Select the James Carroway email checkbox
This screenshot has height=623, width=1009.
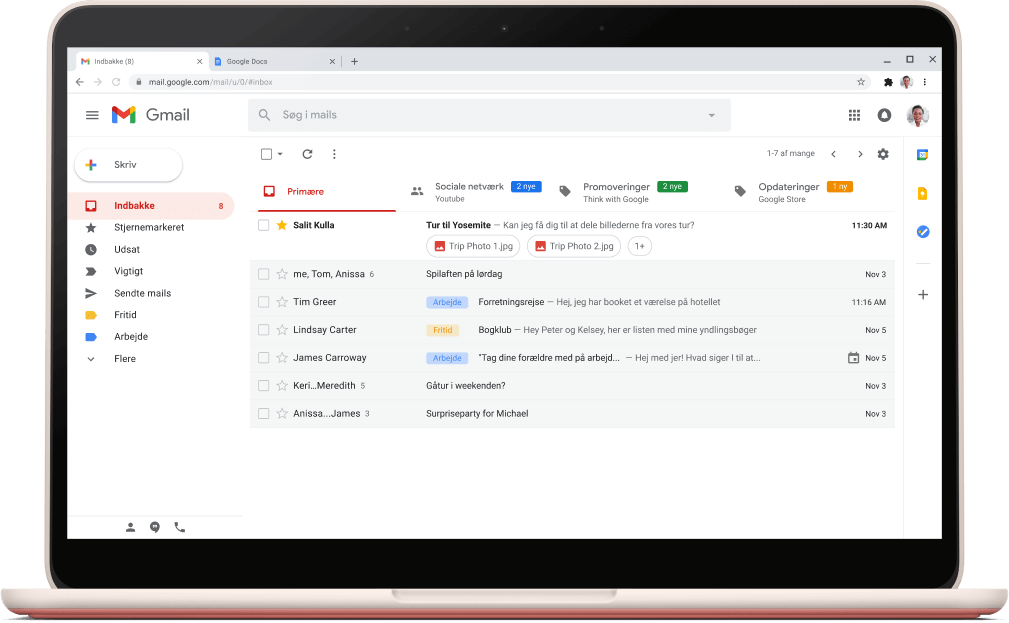pos(263,358)
